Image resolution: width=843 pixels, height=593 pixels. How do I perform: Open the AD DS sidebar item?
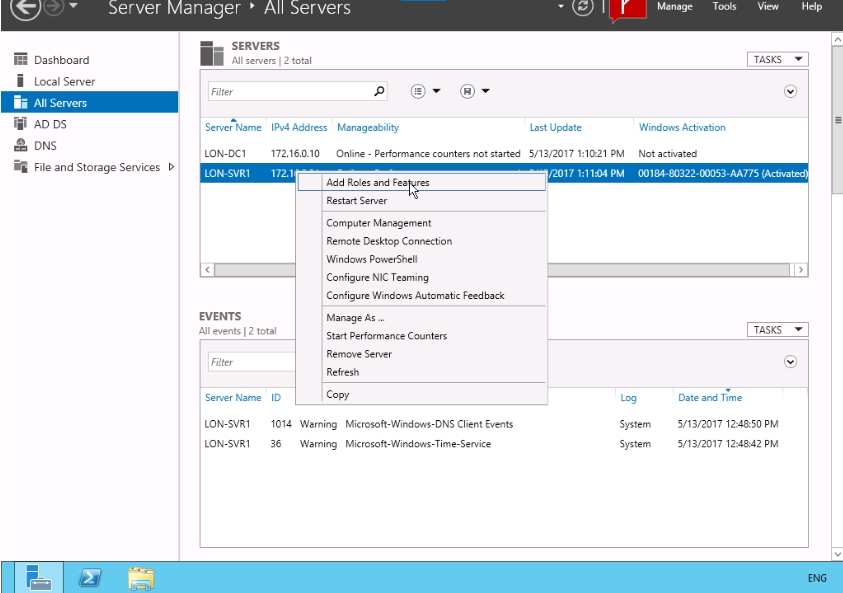[x=50, y=124]
